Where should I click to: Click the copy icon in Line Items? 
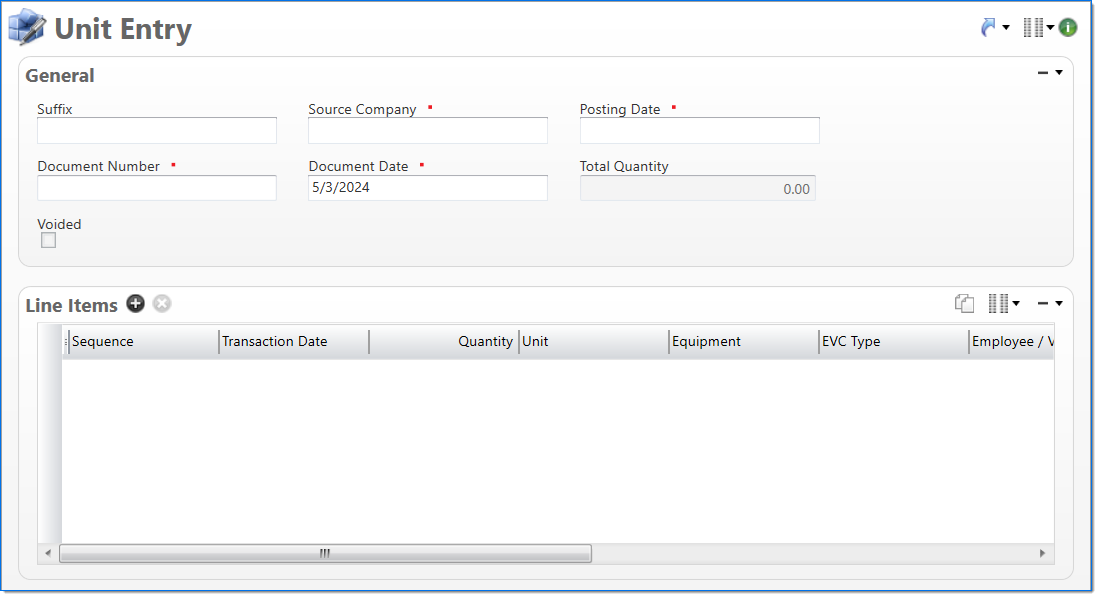pyautogui.click(x=964, y=303)
